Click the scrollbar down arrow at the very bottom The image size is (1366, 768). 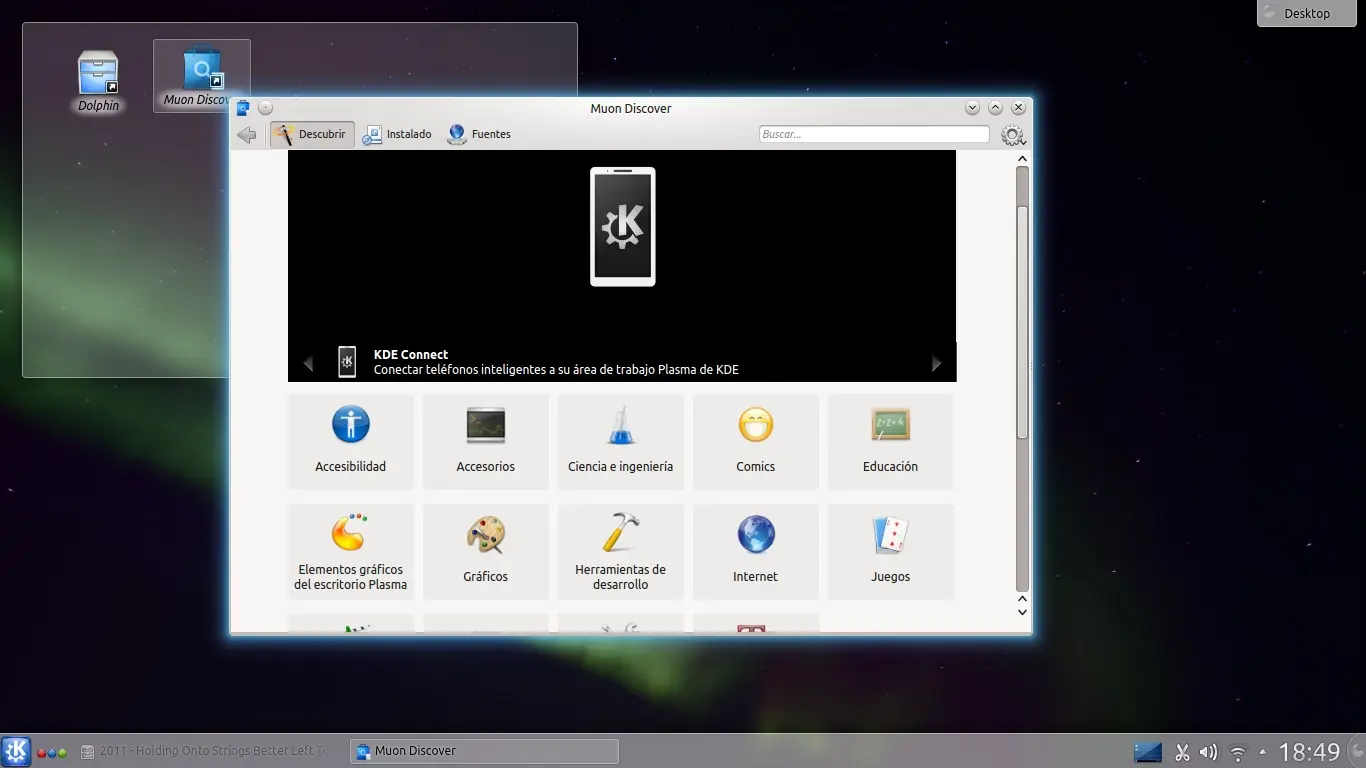point(1022,612)
